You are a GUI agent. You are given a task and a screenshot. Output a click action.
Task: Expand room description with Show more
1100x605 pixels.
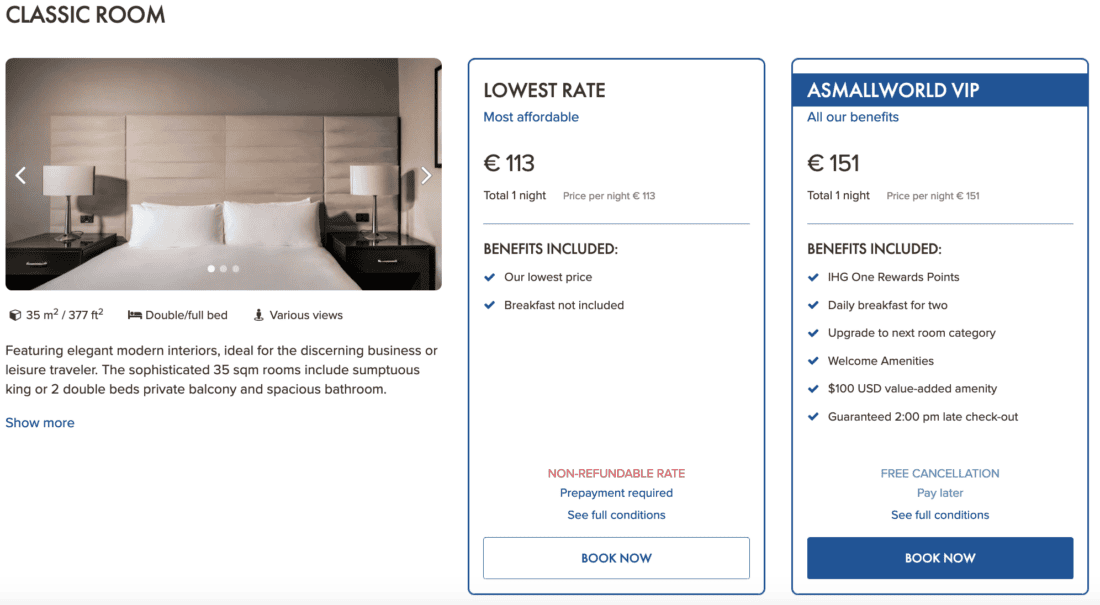pyautogui.click(x=40, y=423)
